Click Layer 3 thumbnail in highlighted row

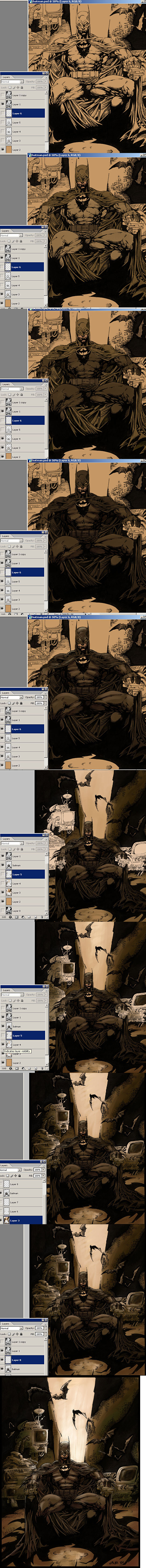[x=7, y=1220]
